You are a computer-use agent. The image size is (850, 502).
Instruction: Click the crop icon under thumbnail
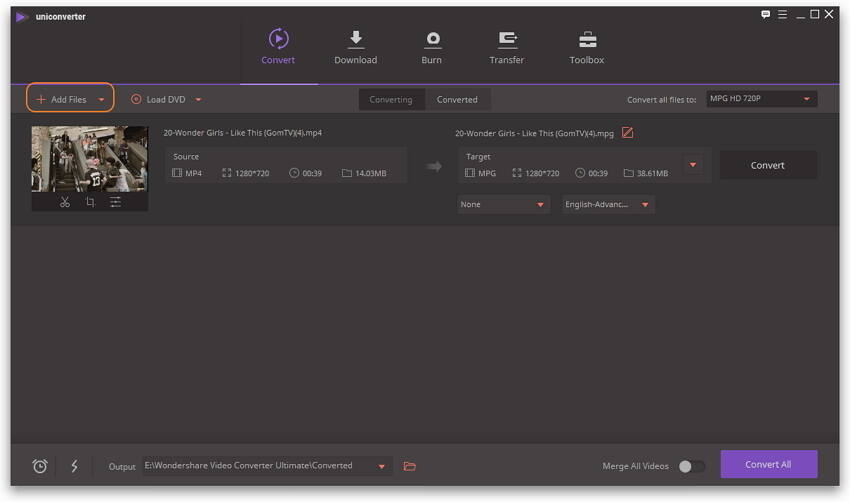click(90, 202)
